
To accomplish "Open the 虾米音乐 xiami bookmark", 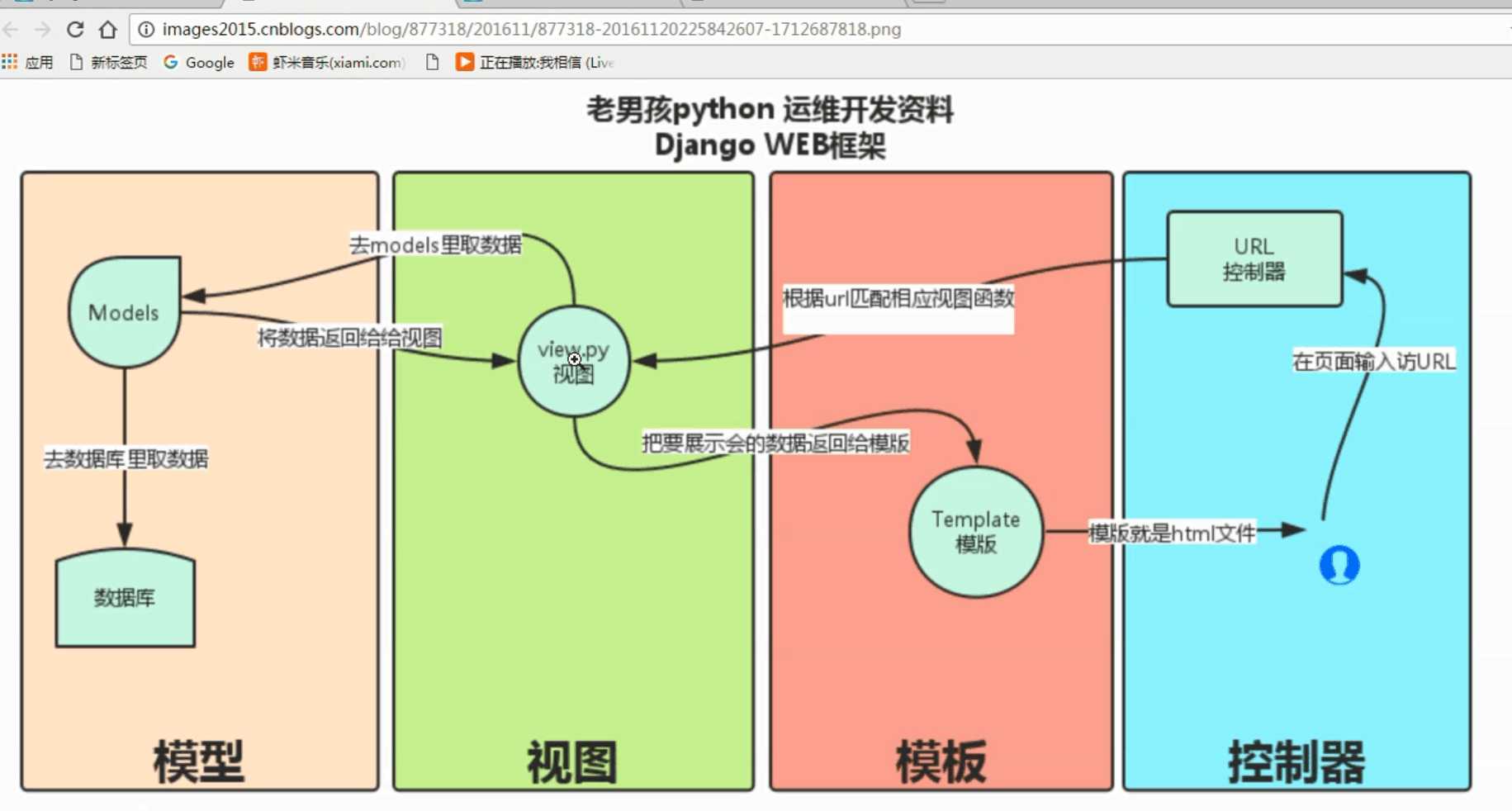I will (x=328, y=62).
